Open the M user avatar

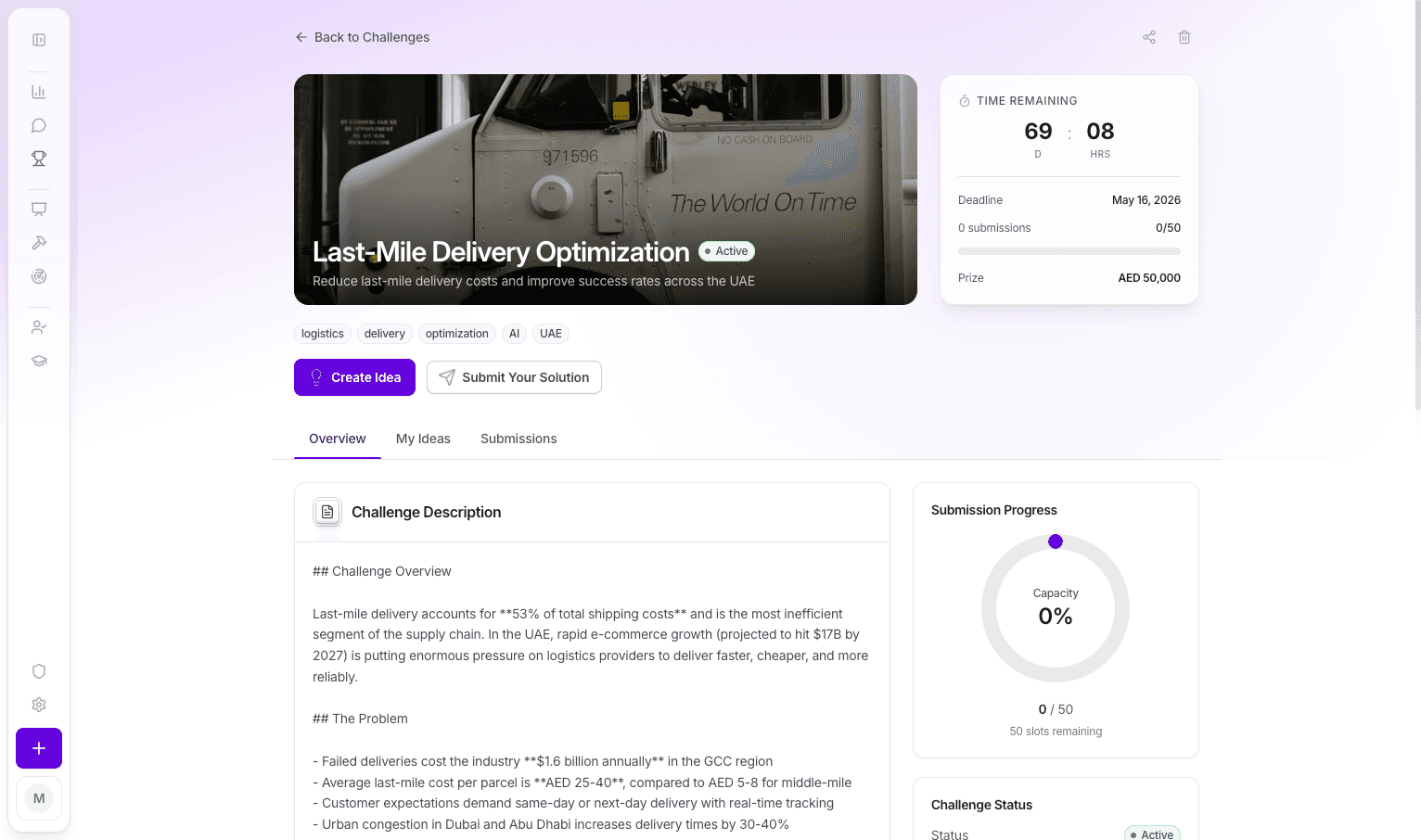[39, 798]
